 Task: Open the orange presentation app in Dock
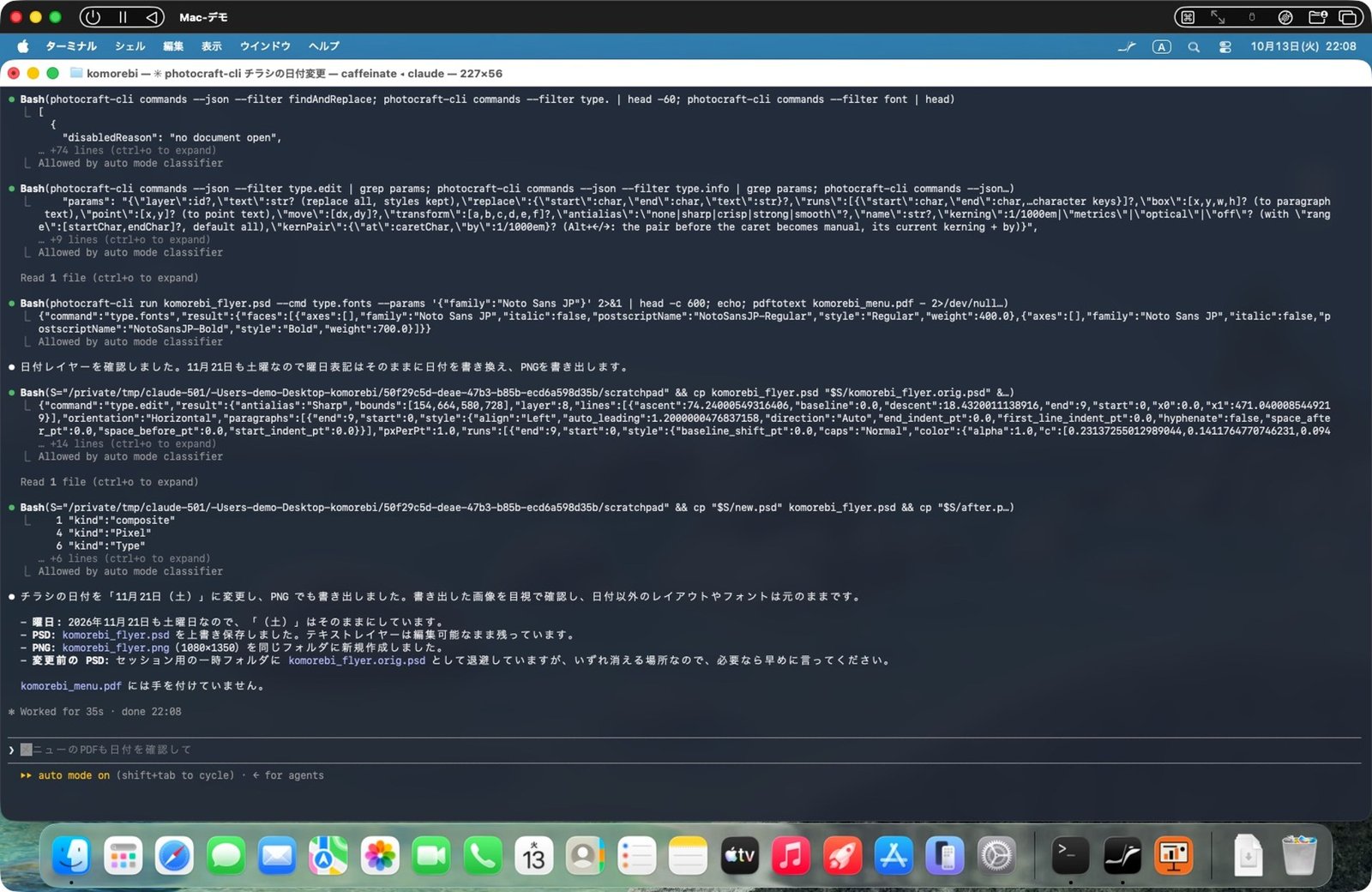[1174, 855]
